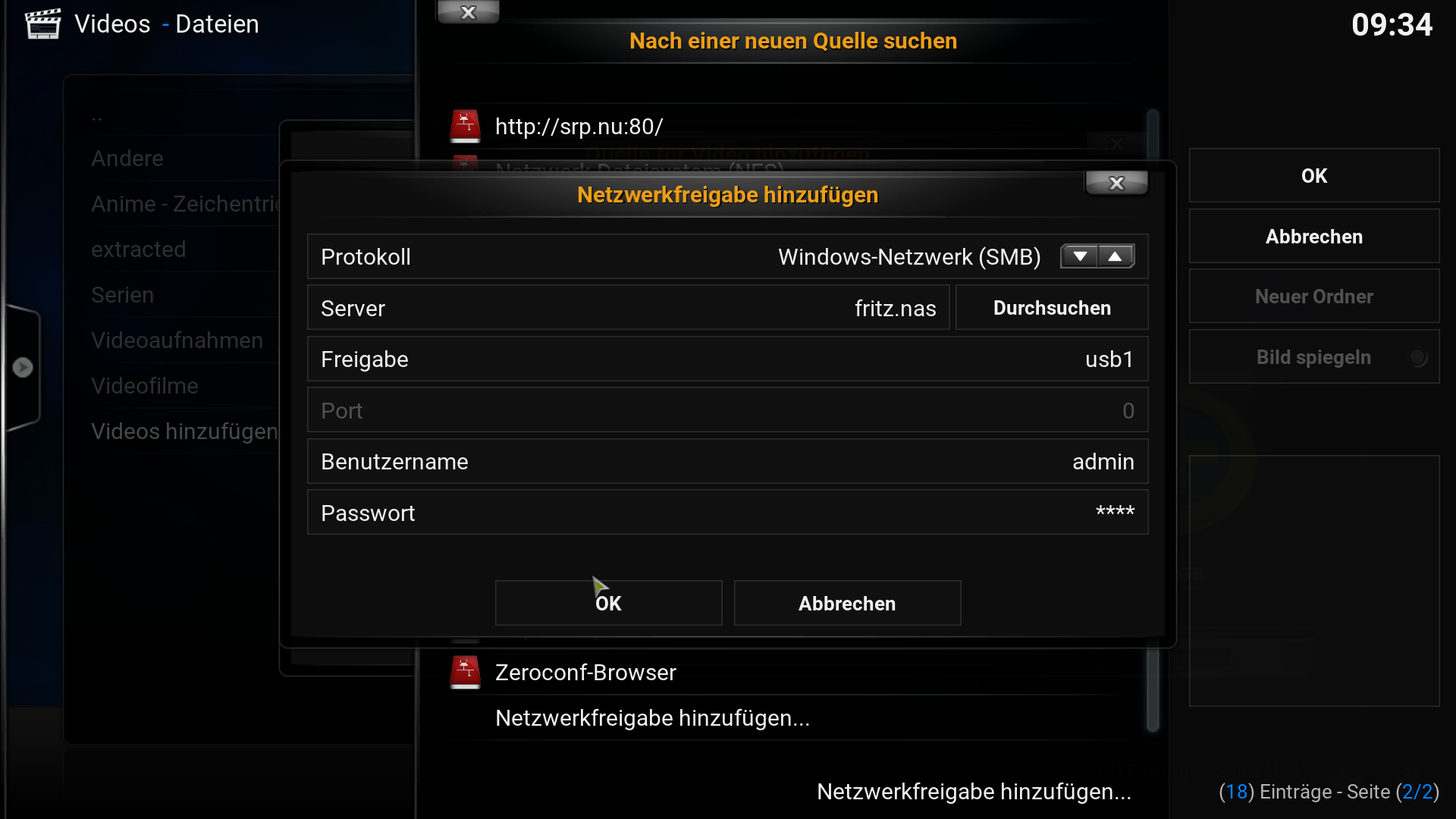This screenshot has height=819, width=1456.
Task: Edit the Server field containing fritz.nas
Action: (x=628, y=308)
